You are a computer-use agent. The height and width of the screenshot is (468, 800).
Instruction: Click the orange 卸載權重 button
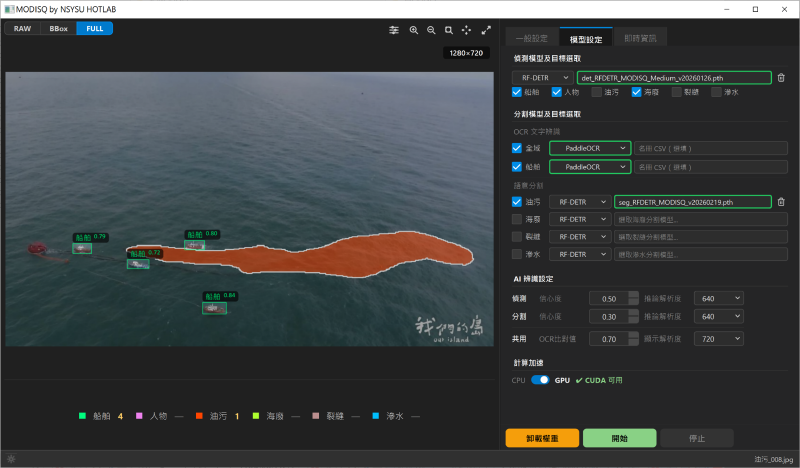tap(542, 438)
